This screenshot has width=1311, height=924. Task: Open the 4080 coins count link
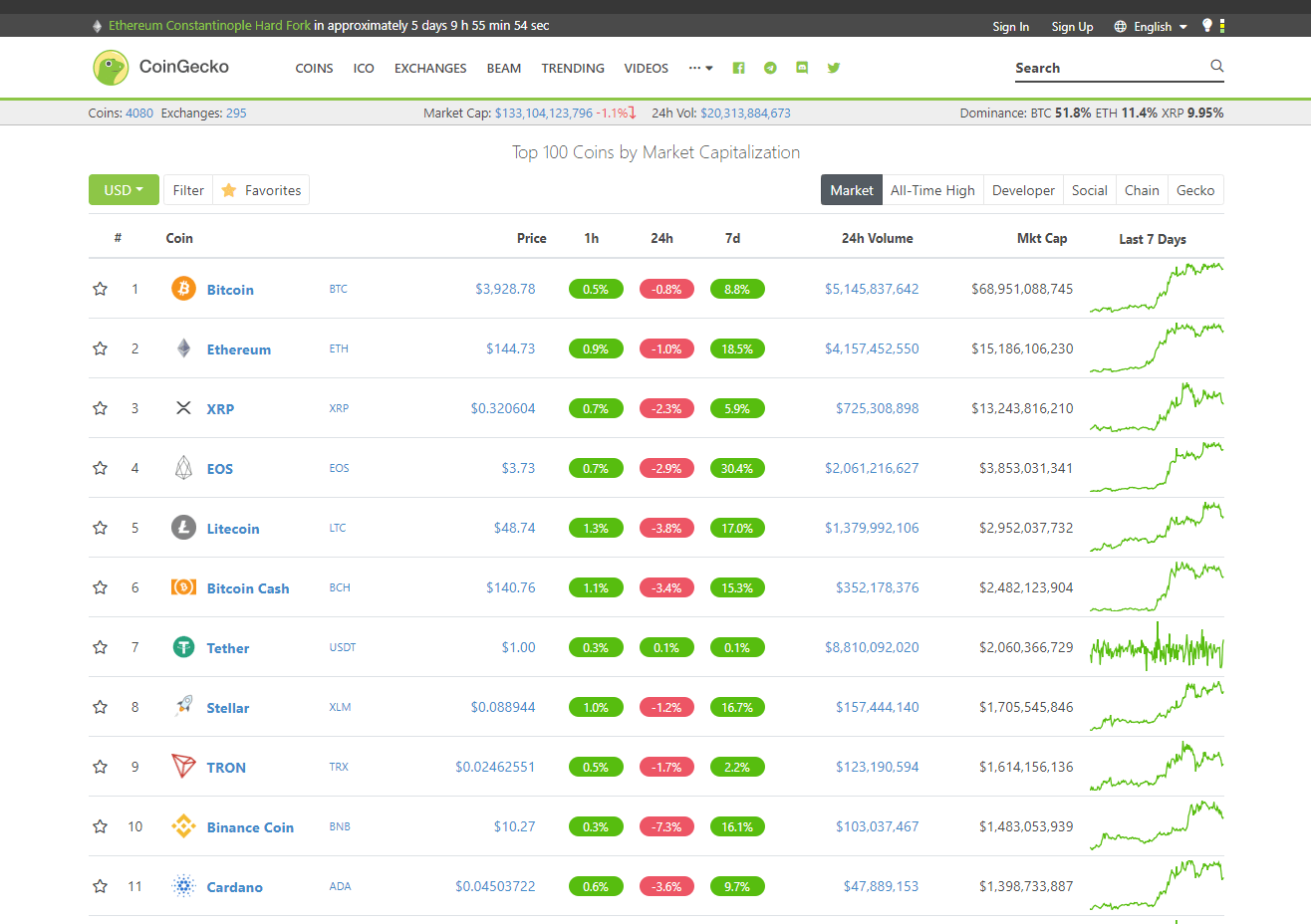point(139,114)
